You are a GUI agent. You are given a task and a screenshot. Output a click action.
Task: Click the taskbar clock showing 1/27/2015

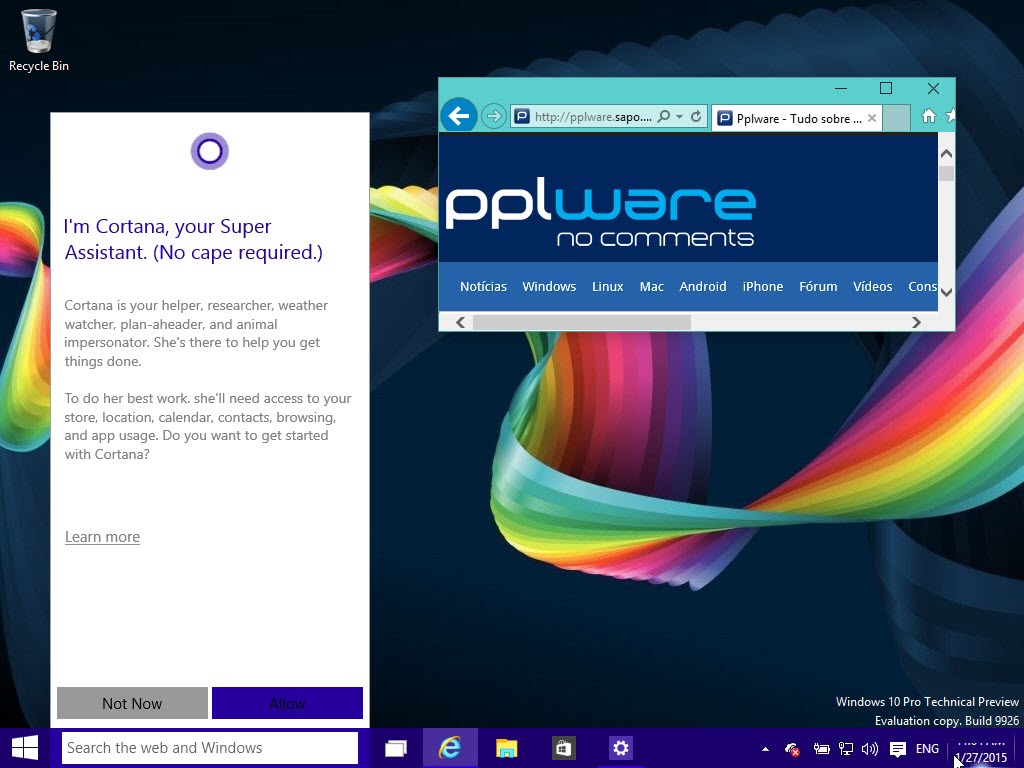(x=982, y=750)
